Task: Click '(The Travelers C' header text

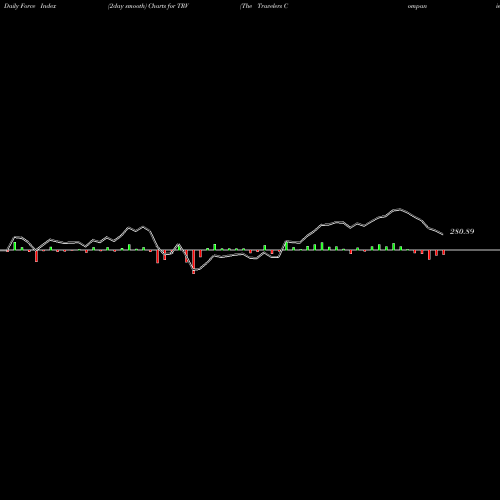Action: click(x=264, y=6)
